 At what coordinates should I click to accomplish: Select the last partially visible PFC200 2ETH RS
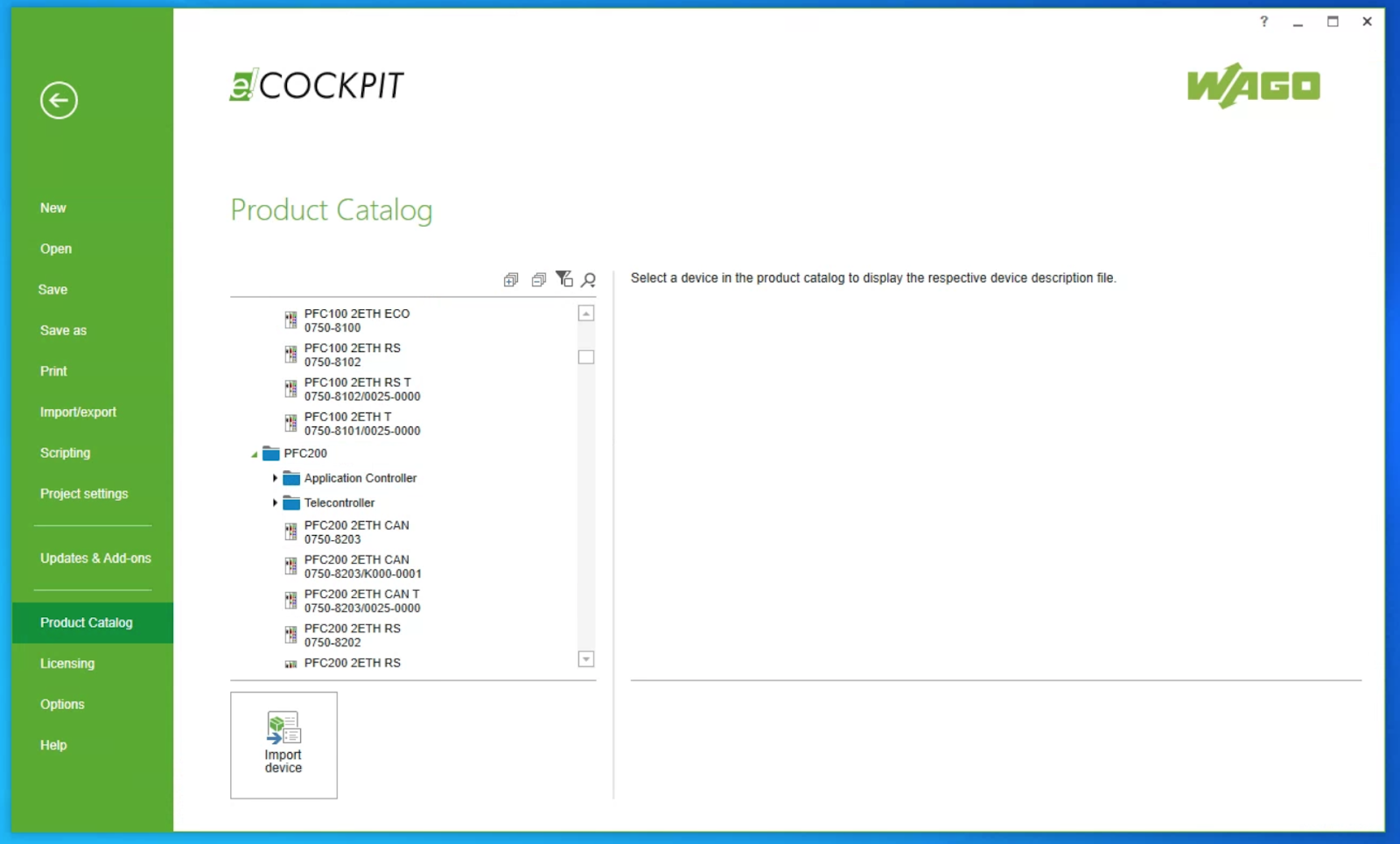coord(353,663)
